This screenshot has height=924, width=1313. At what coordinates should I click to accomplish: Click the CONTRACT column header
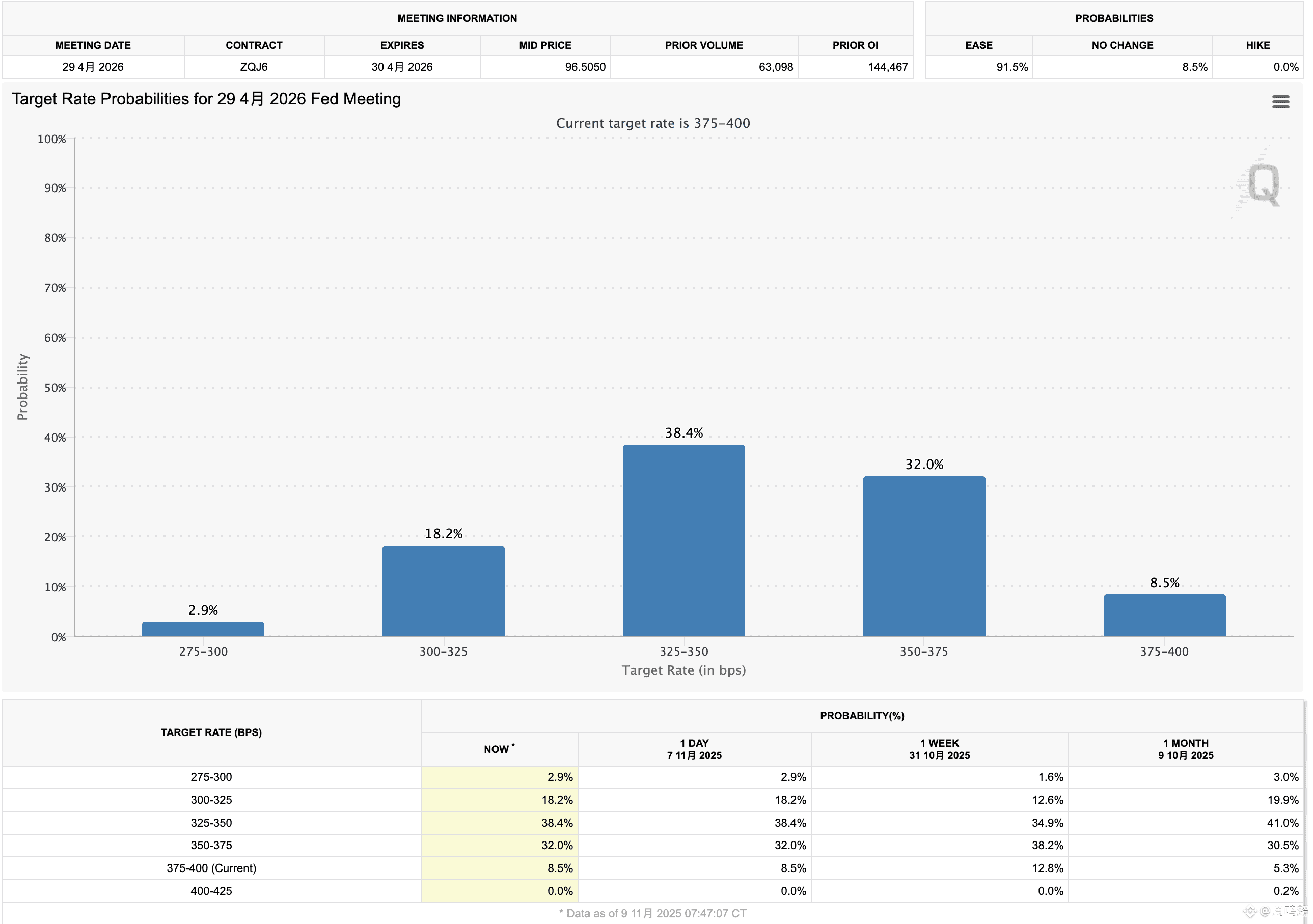254,45
